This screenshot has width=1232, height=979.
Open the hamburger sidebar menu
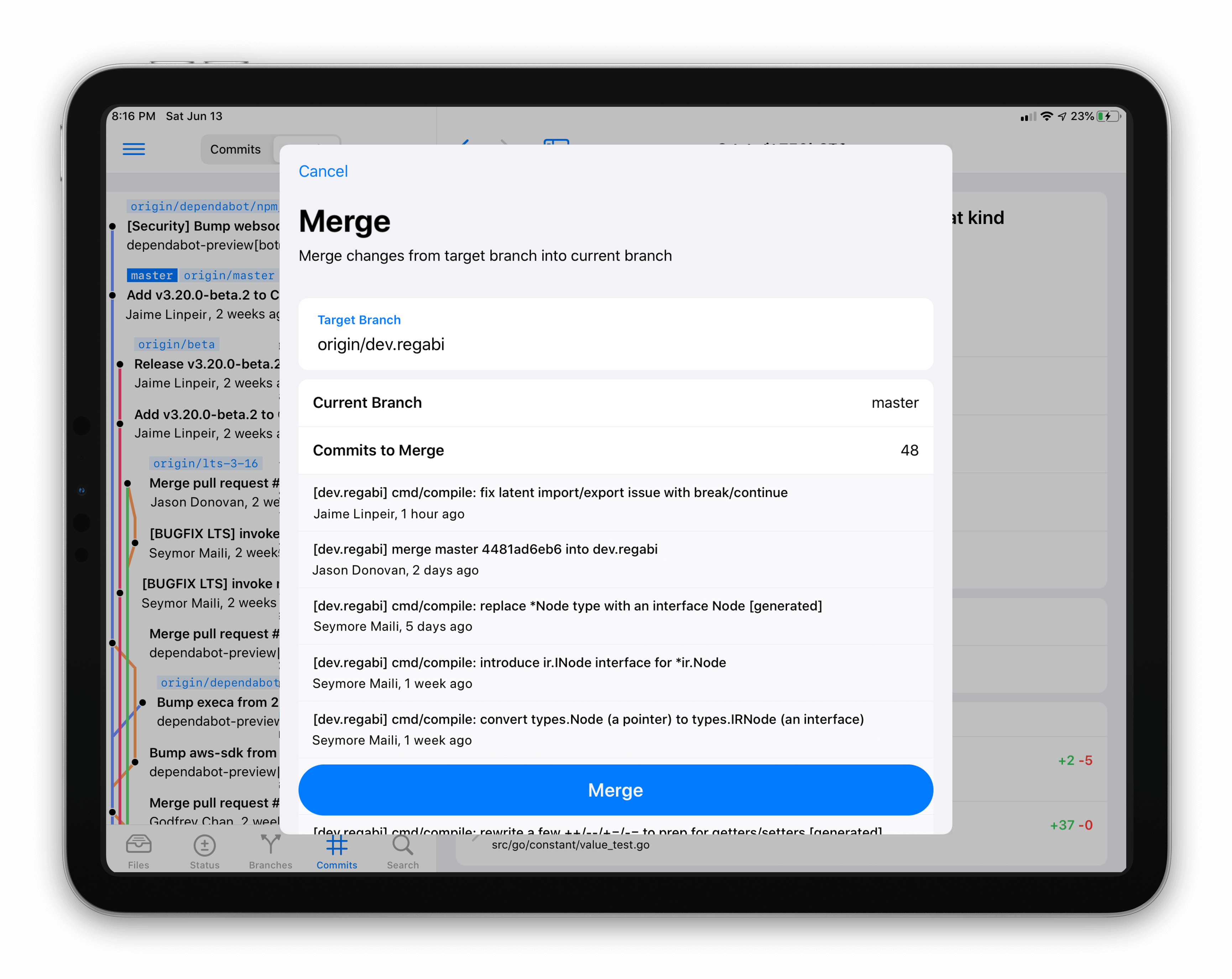(x=134, y=150)
